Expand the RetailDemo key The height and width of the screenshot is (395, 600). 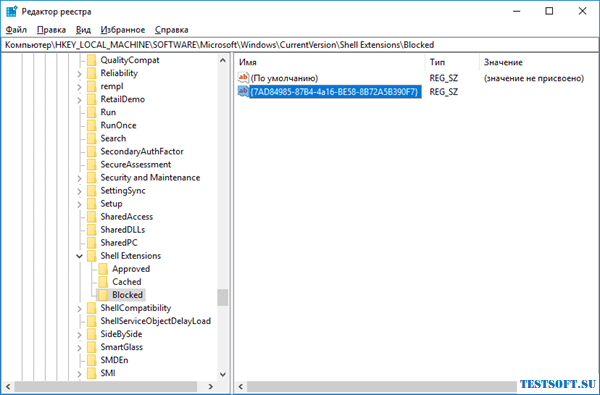79,100
